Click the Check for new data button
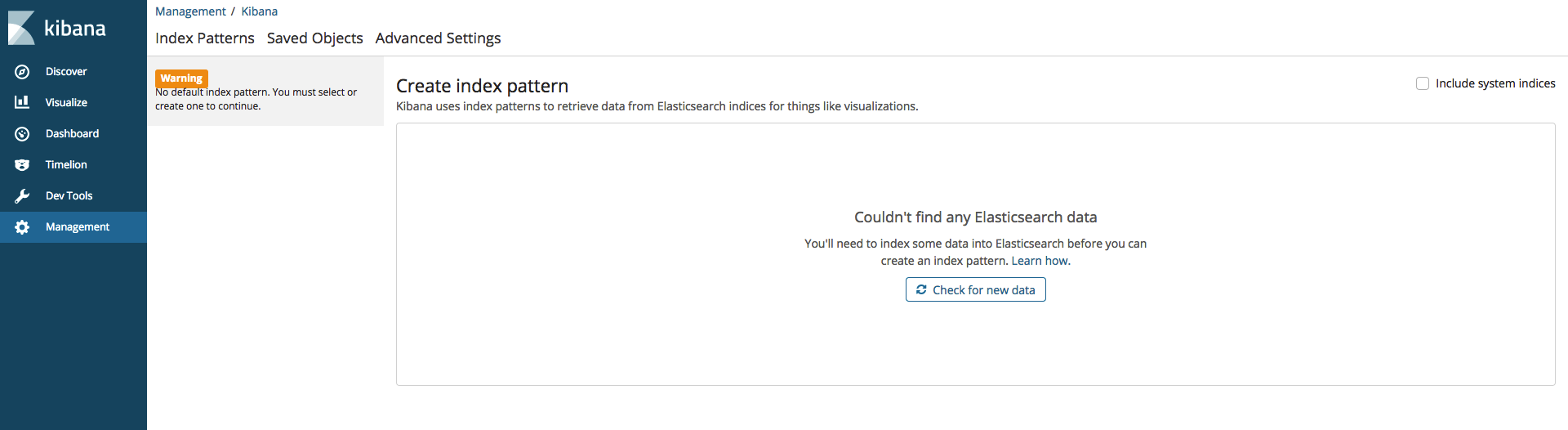Screen dimensions: 1568x430 click(x=976, y=289)
